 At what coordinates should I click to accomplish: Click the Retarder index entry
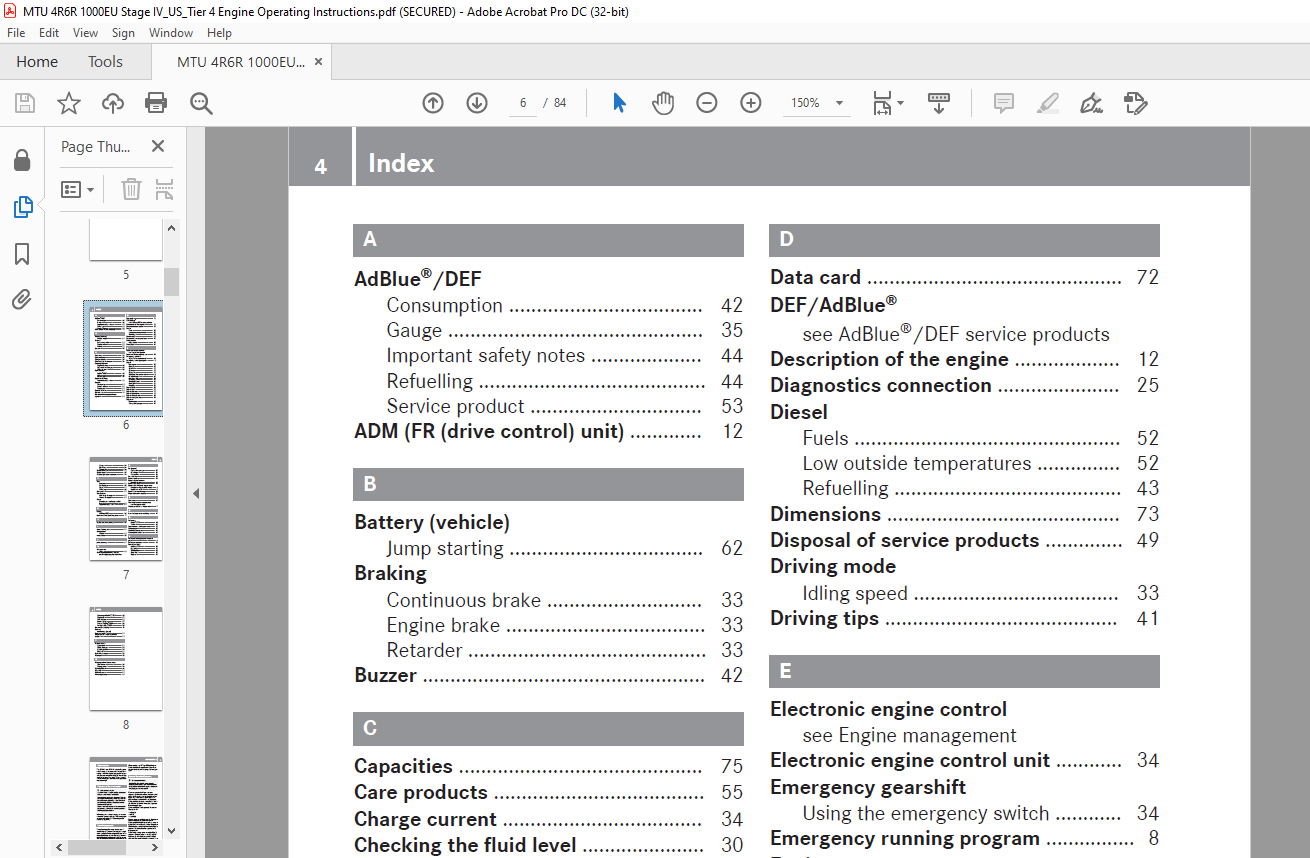tap(565, 650)
